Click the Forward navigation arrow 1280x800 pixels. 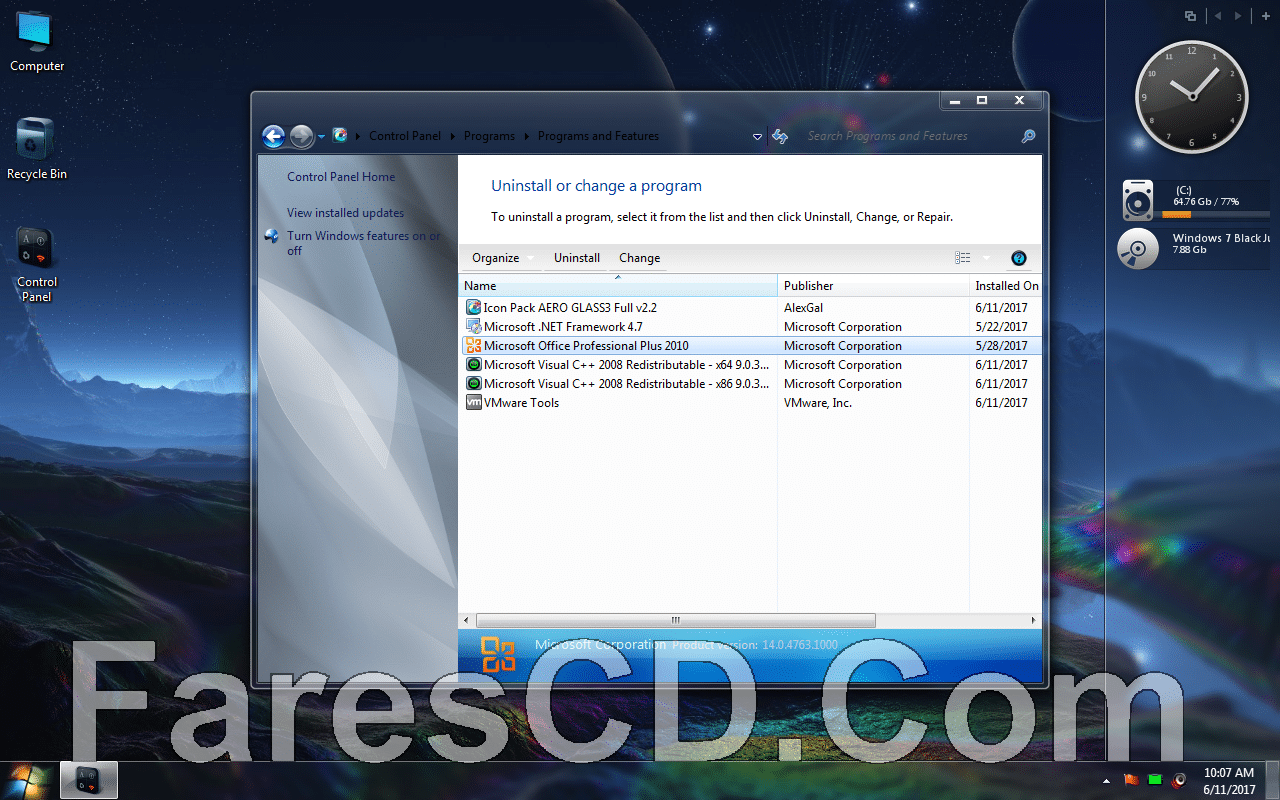click(x=301, y=136)
